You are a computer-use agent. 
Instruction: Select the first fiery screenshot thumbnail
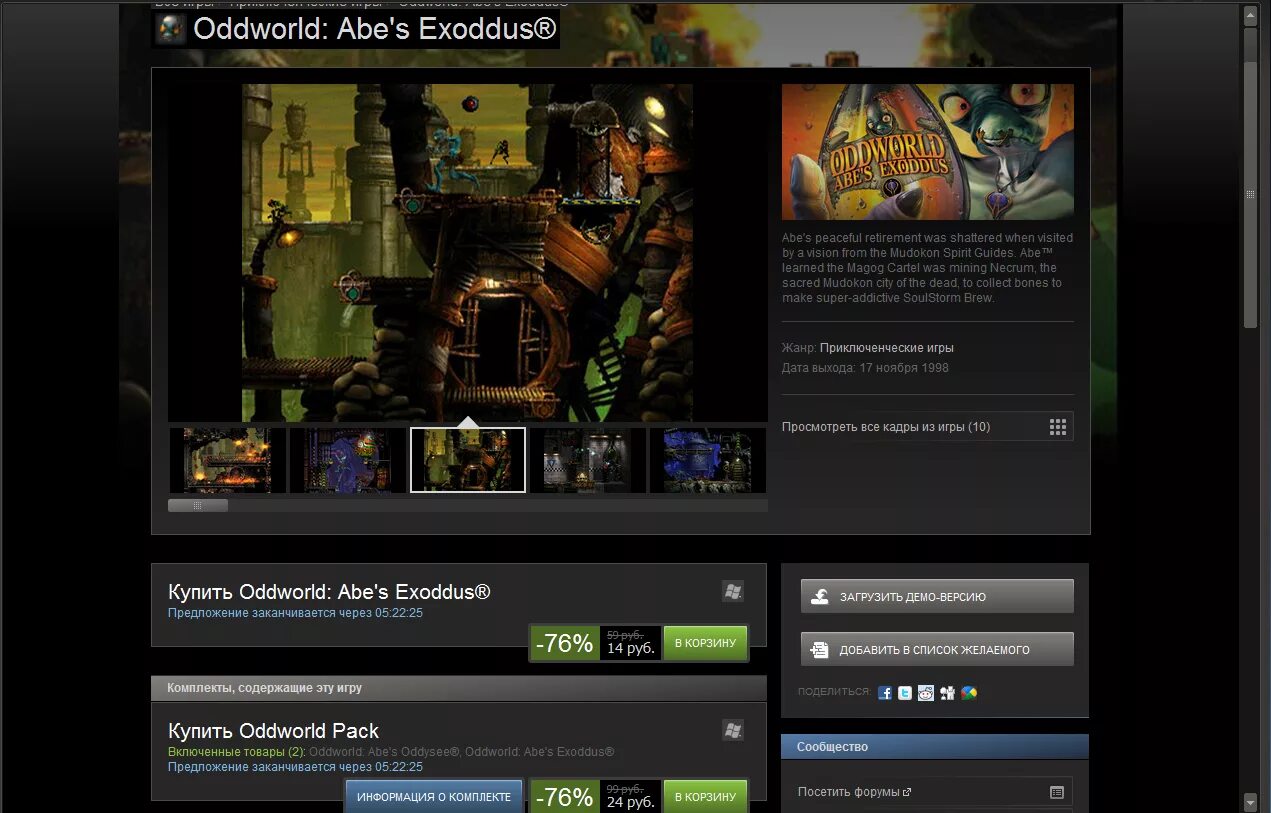(x=228, y=460)
